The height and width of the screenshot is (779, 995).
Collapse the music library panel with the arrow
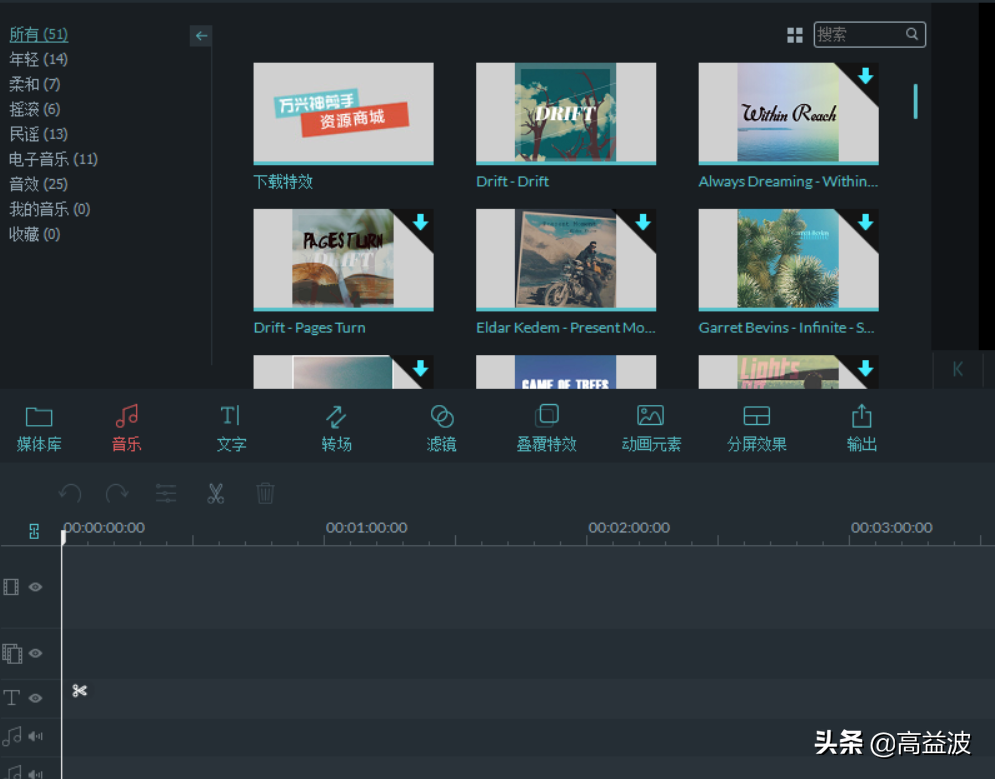pos(200,35)
